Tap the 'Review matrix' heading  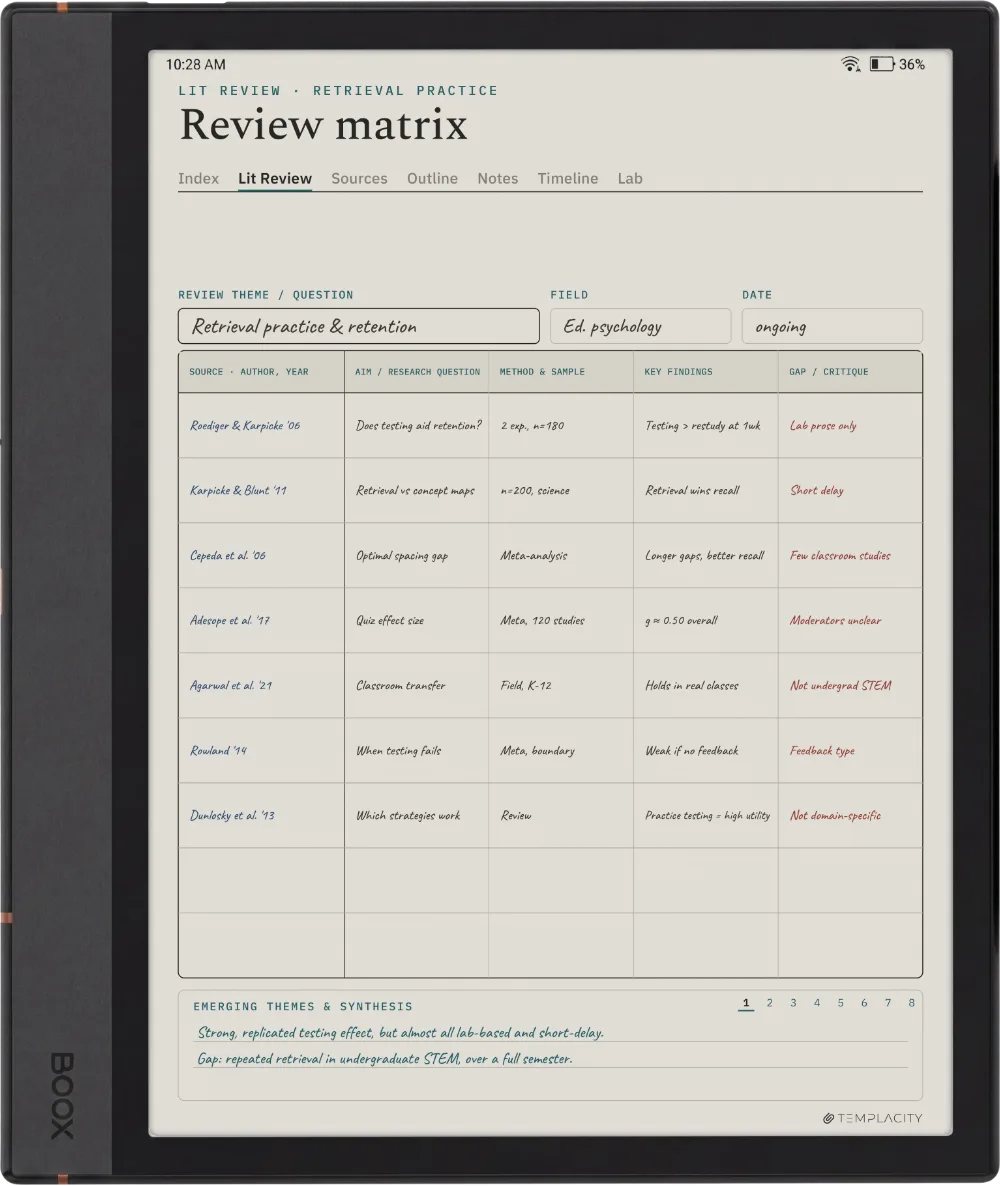324,125
